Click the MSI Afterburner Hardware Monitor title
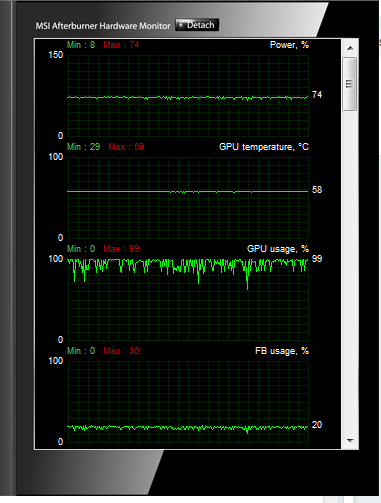Viewport: 381px width, 503px height. (103, 26)
